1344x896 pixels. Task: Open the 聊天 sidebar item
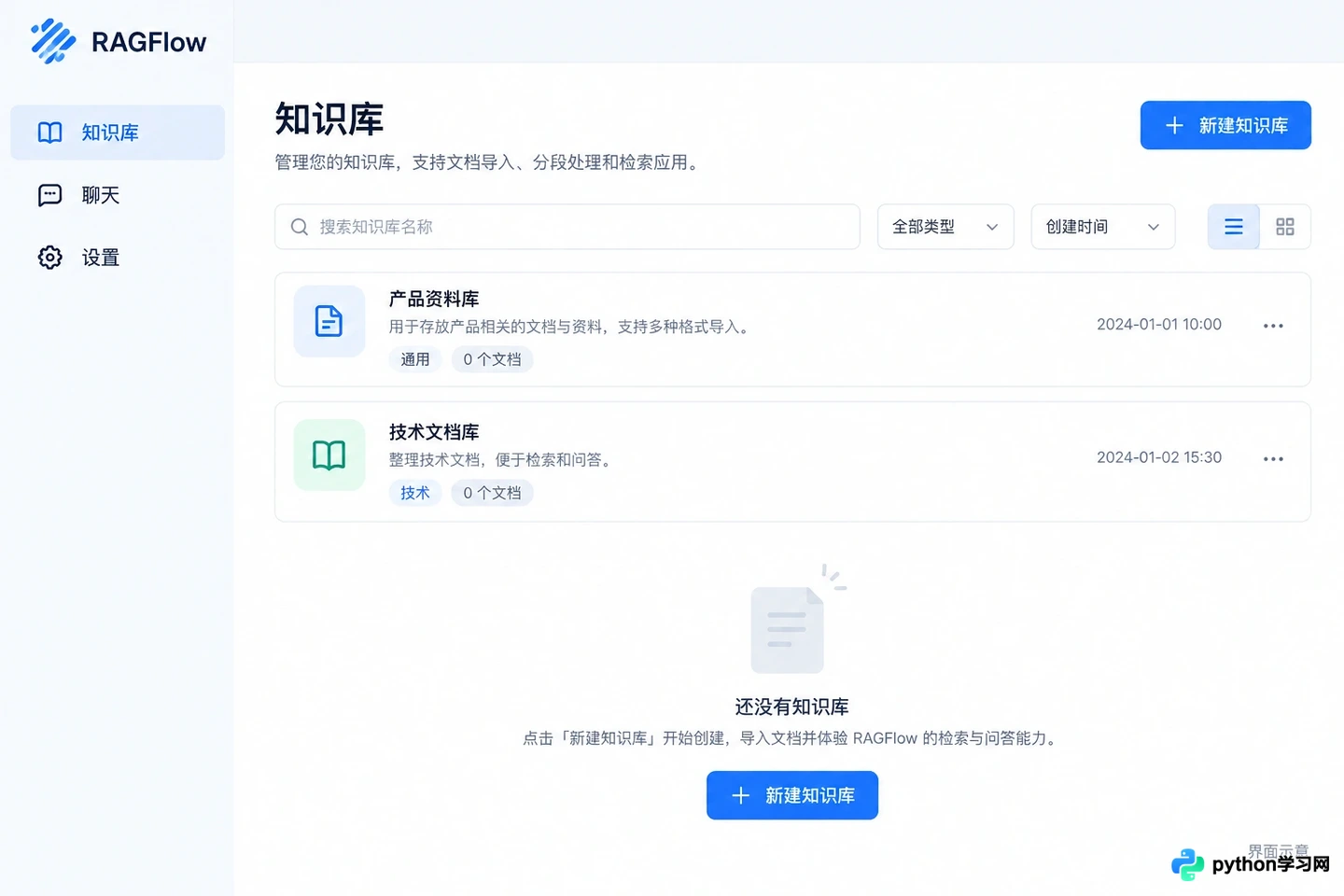coord(118,195)
